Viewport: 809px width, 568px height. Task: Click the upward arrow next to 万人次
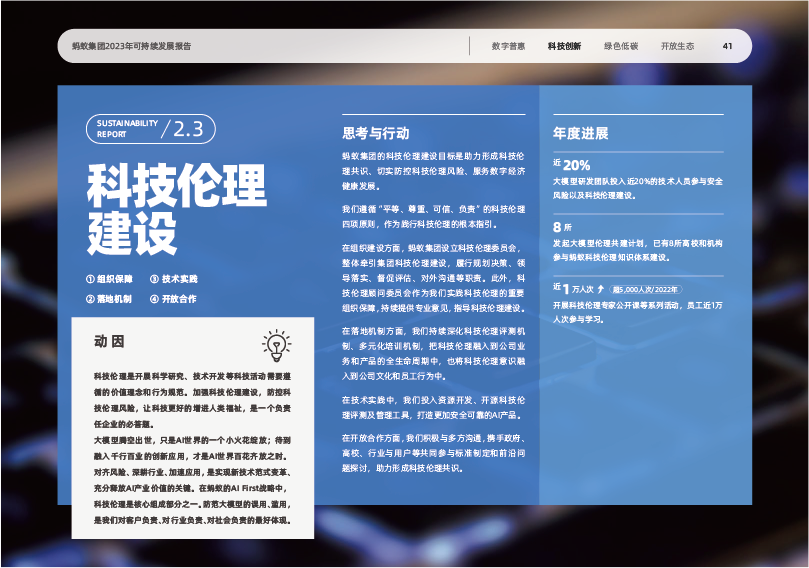(x=601, y=289)
